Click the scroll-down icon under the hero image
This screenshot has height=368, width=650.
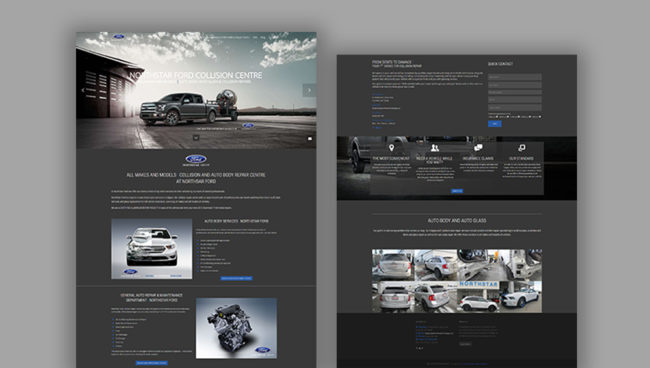coord(196,138)
